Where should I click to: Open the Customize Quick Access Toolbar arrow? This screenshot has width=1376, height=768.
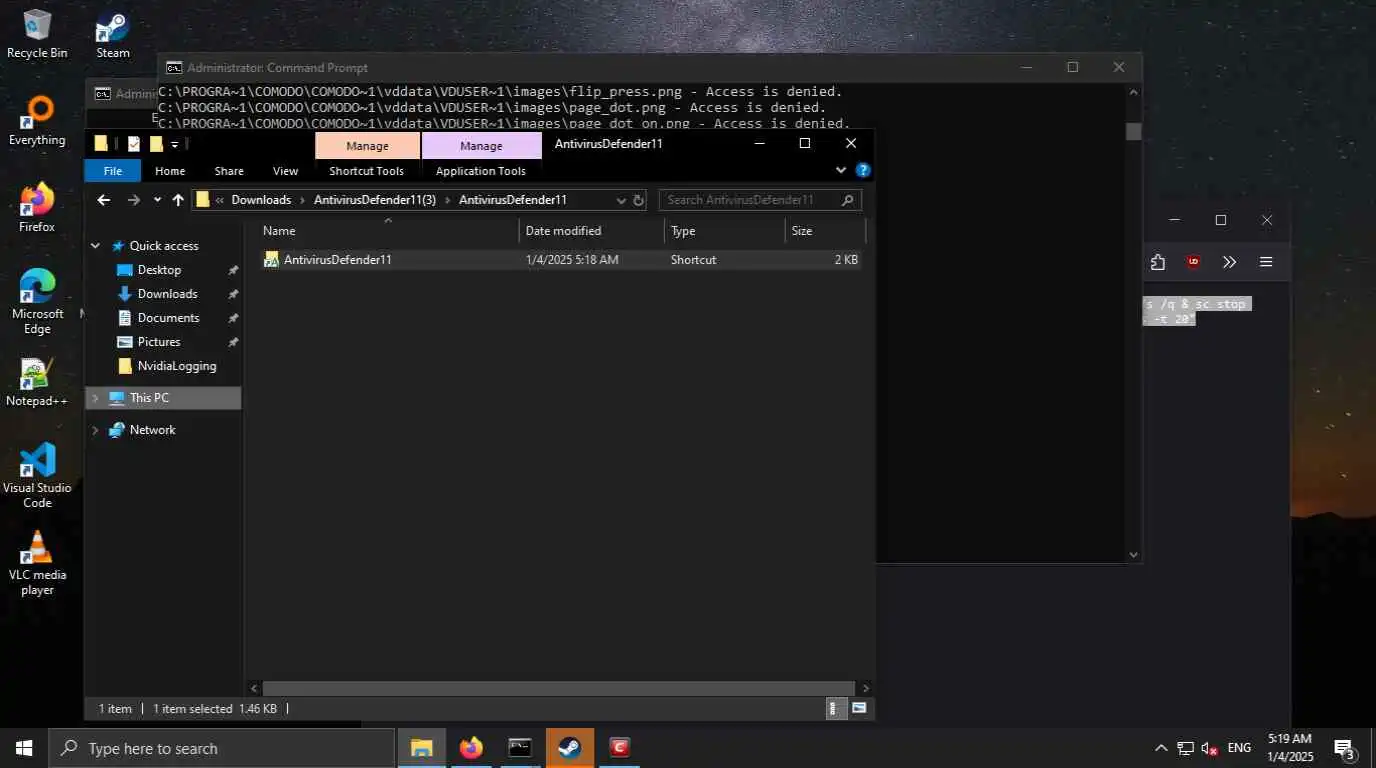[174, 144]
